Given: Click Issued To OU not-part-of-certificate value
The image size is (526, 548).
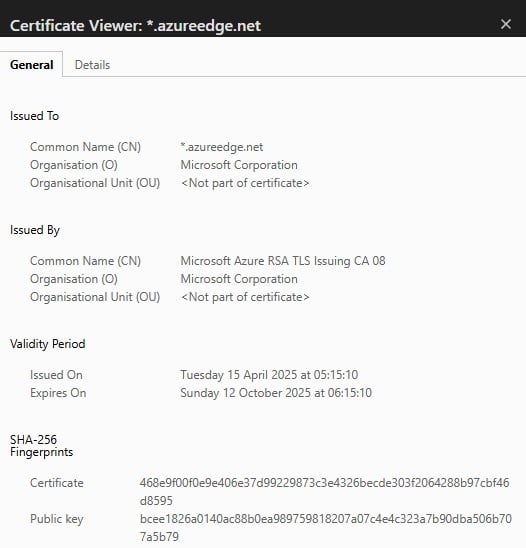Looking at the screenshot, I should click(x=245, y=183).
